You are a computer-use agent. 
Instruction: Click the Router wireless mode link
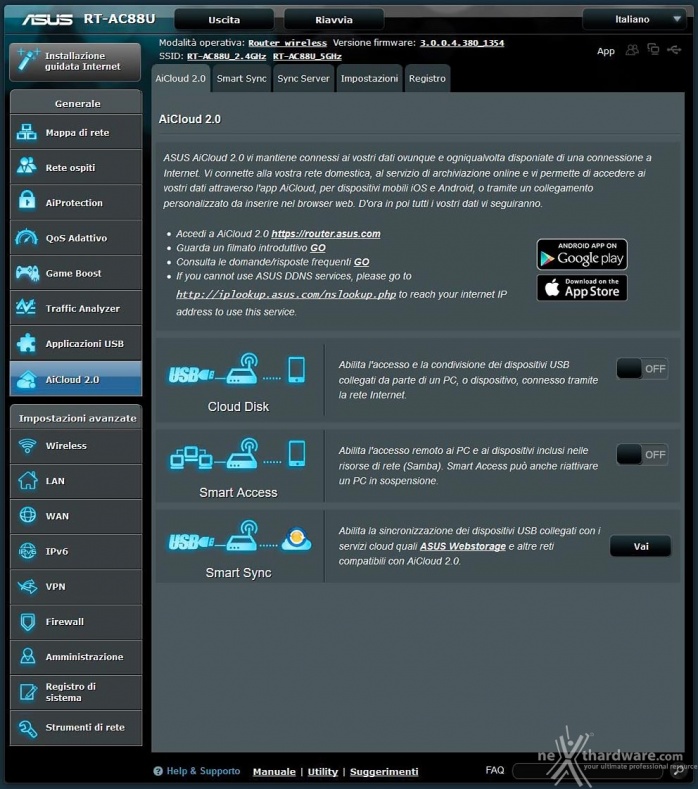pos(287,43)
